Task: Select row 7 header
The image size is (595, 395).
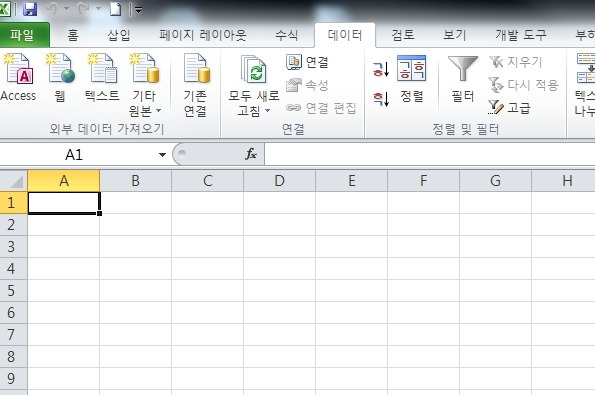Action: tap(14, 335)
